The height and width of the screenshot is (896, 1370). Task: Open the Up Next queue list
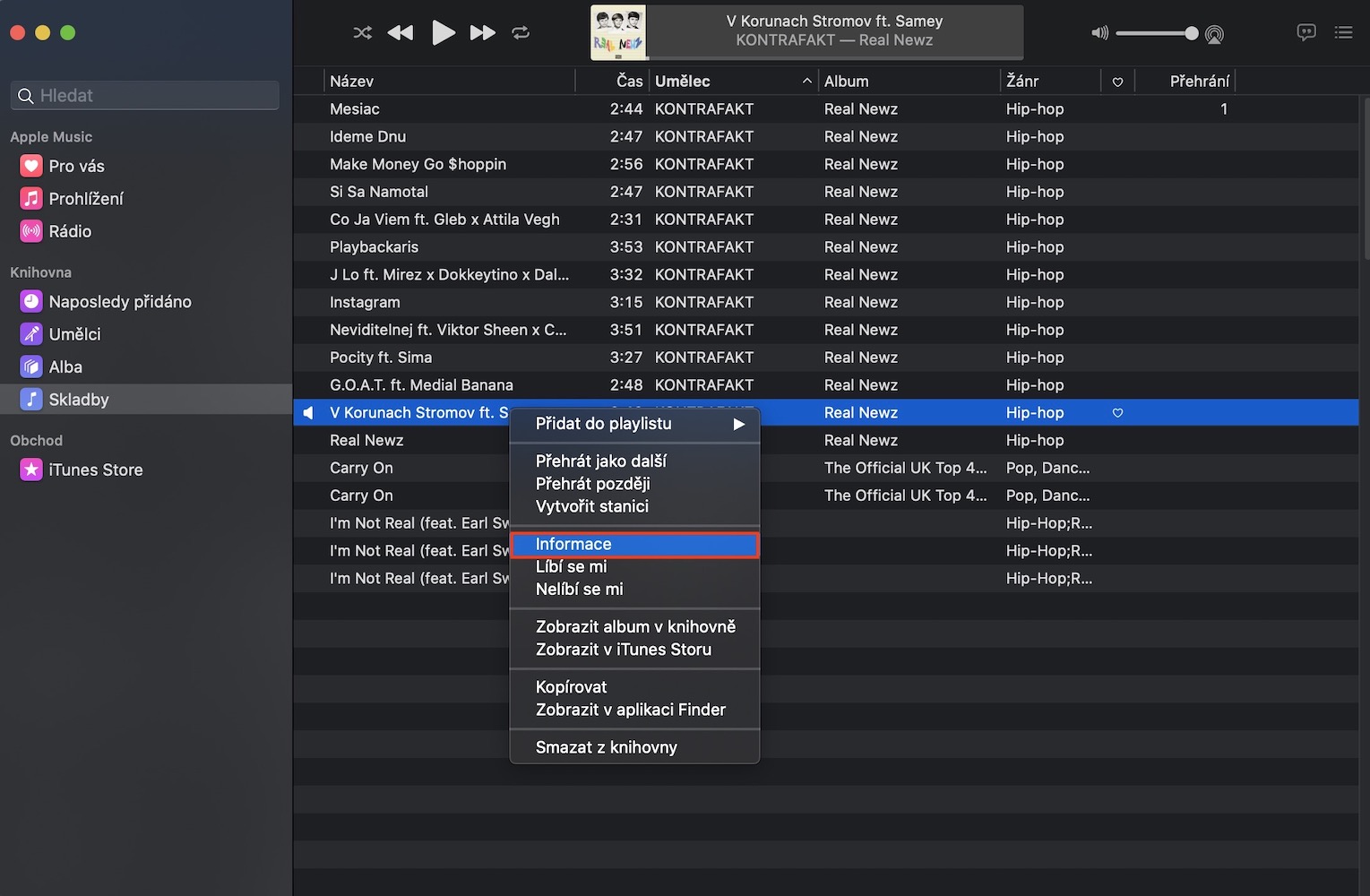[x=1343, y=32]
